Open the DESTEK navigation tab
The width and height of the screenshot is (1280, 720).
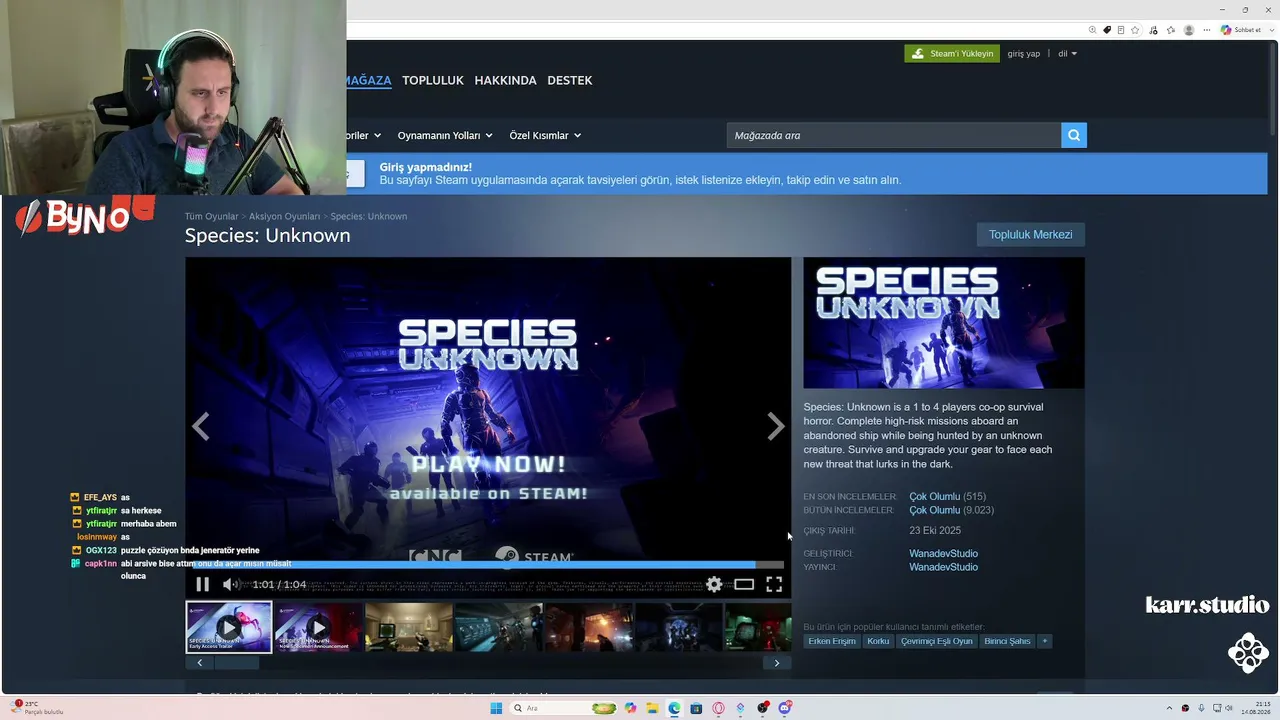point(570,80)
